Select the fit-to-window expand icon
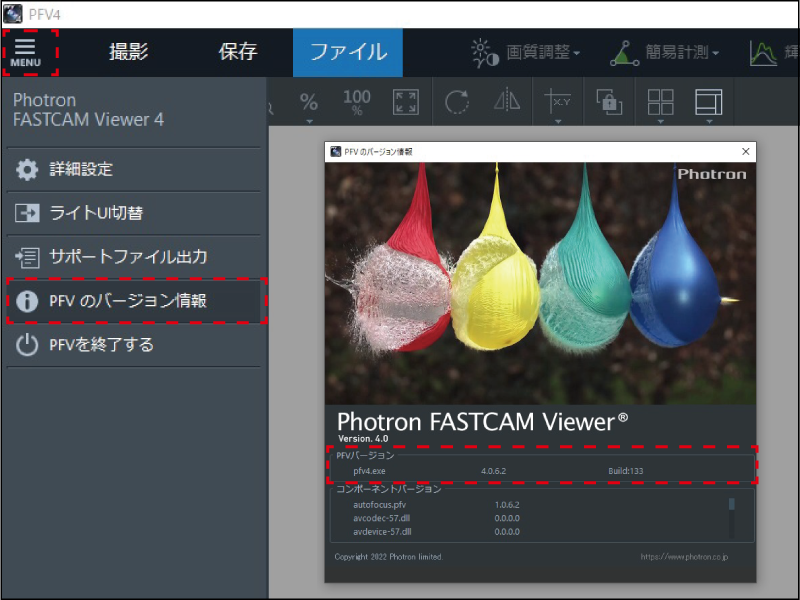The image size is (800, 600). [406, 102]
